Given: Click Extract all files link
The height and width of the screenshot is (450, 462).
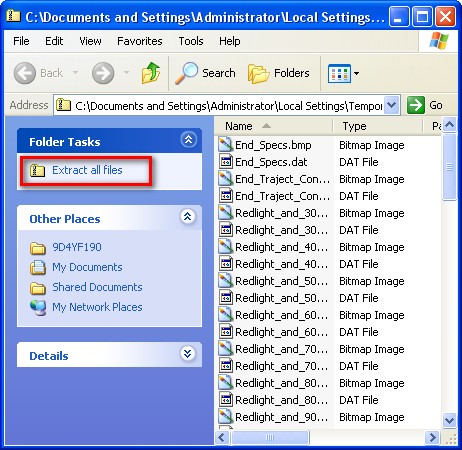Looking at the screenshot, I should [x=87, y=170].
